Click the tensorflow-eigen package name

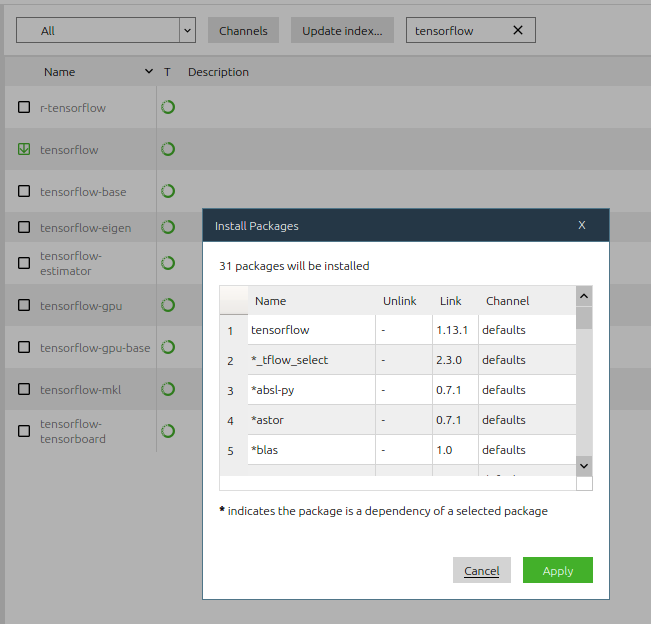[x=86, y=228]
